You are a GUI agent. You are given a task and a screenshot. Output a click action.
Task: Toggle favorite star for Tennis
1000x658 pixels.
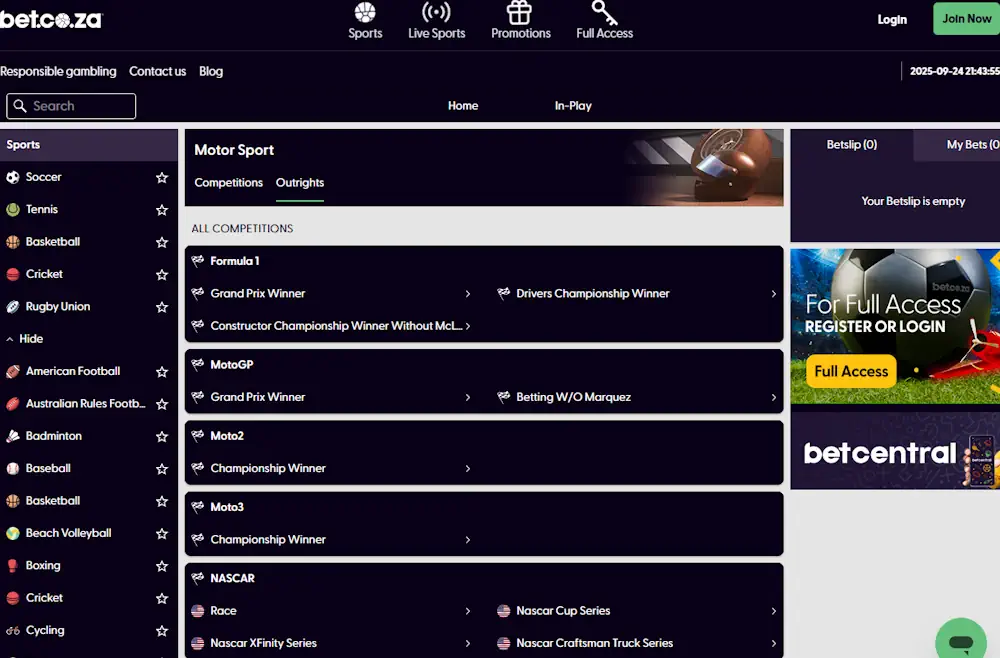point(162,210)
